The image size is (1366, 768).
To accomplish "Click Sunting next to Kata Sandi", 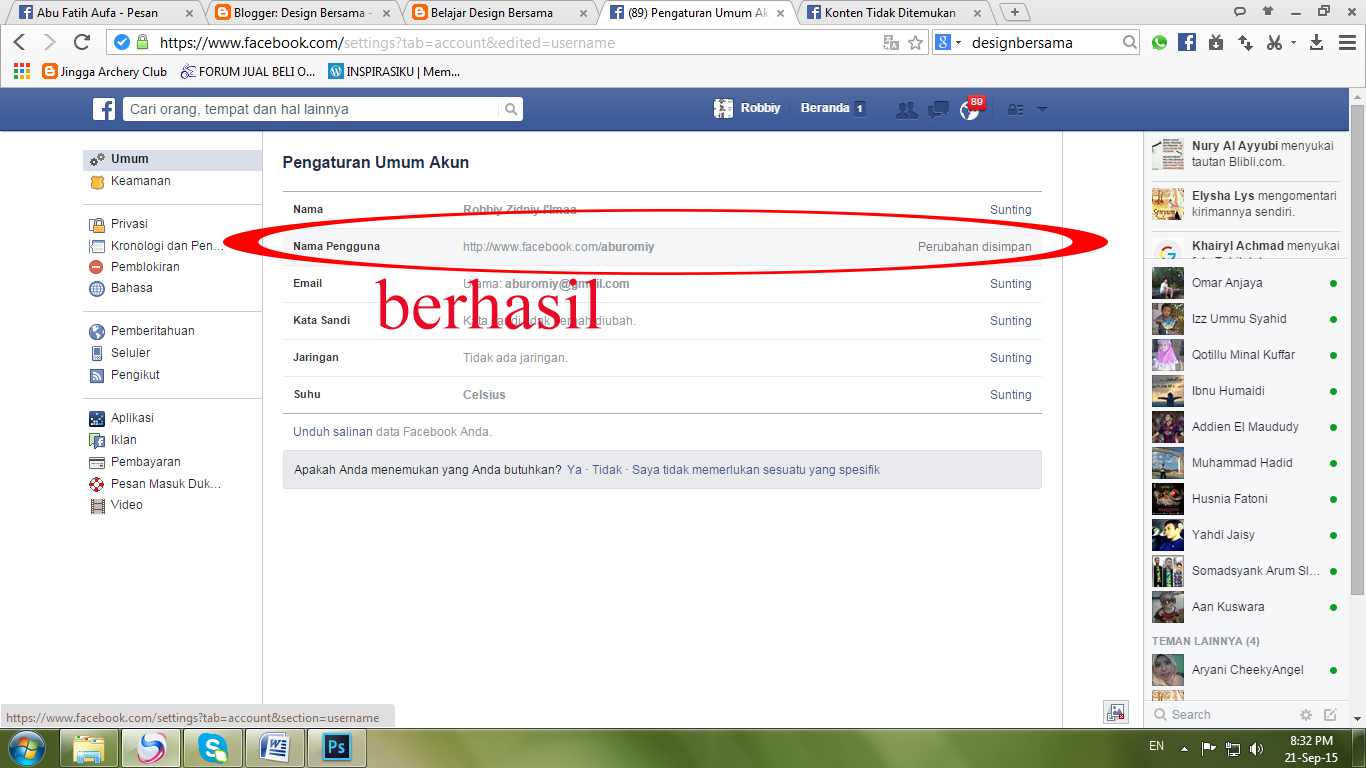I will 1010,320.
